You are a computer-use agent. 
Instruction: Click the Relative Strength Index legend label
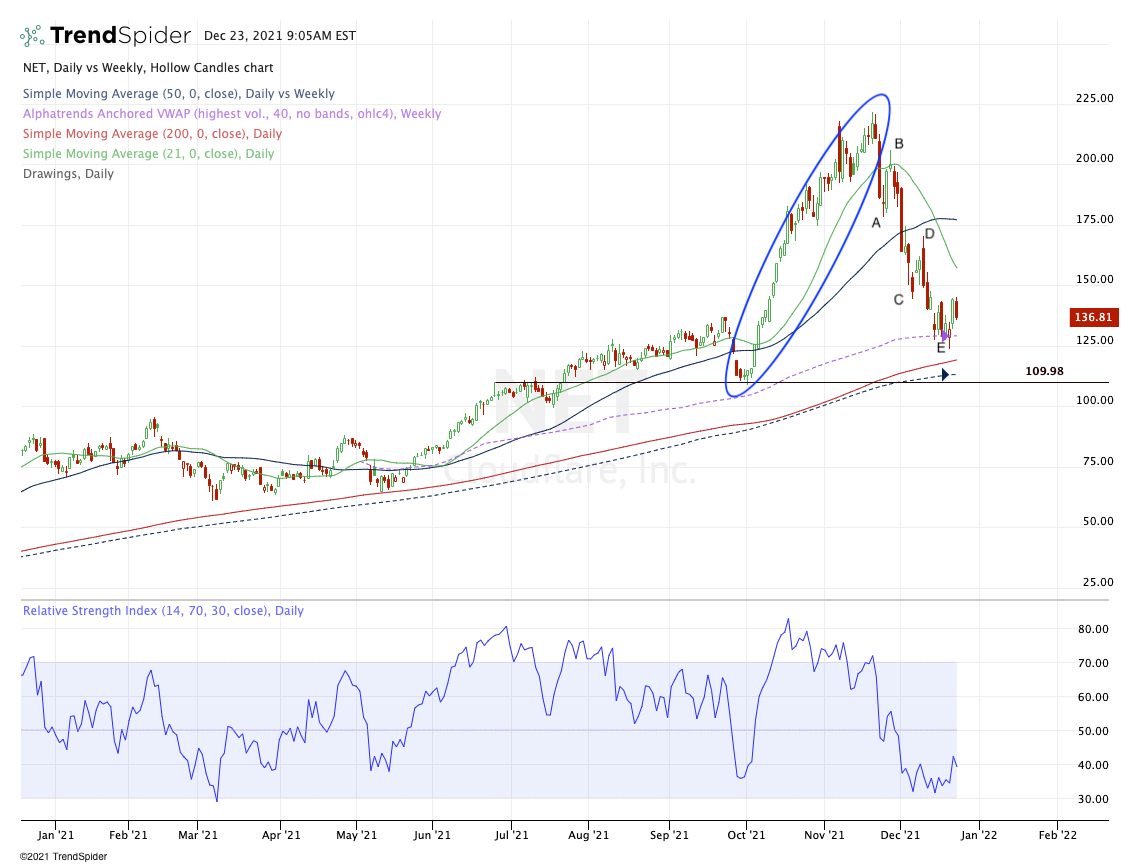click(163, 611)
